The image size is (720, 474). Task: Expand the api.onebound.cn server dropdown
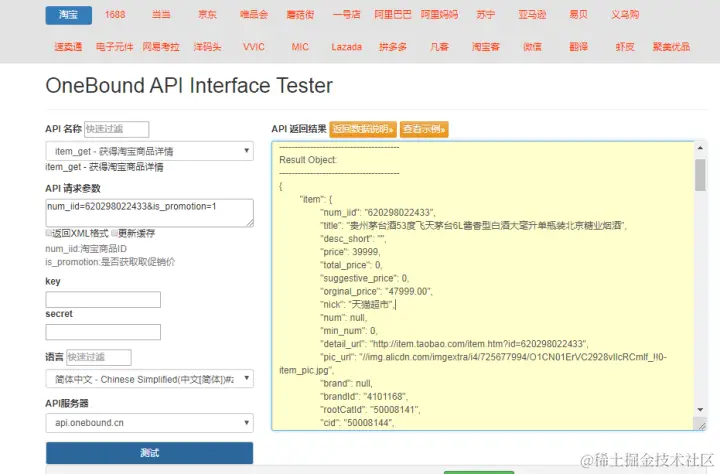[x=149, y=423]
